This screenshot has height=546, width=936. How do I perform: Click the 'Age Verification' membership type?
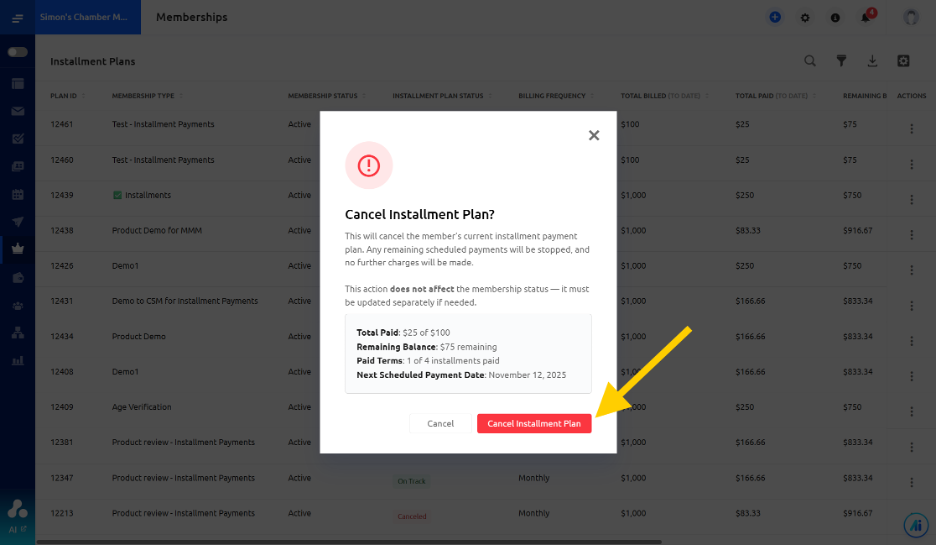tap(141, 407)
